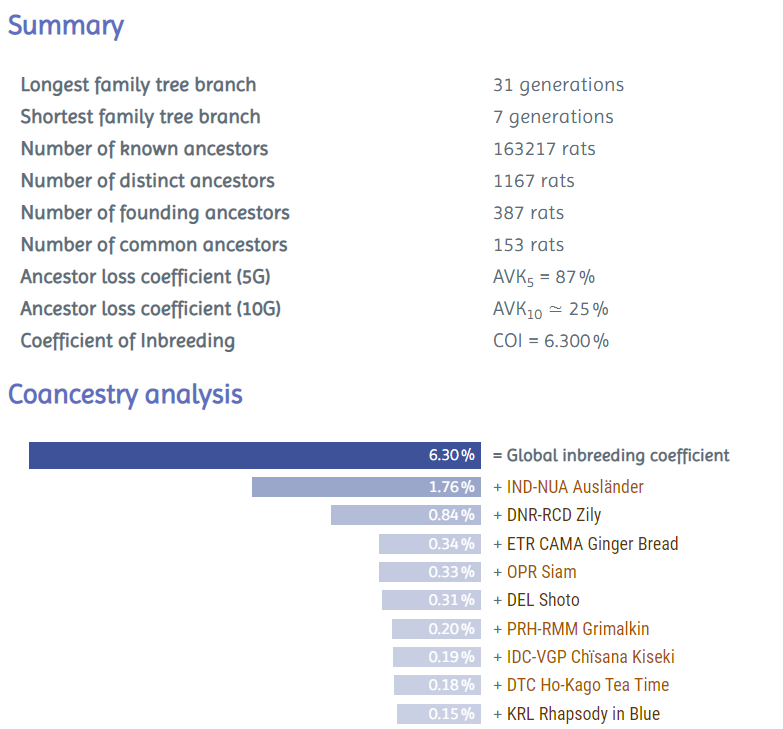Click the COI = 6.300% value
Image resolution: width=783 pixels, height=729 pixels.
551,341
